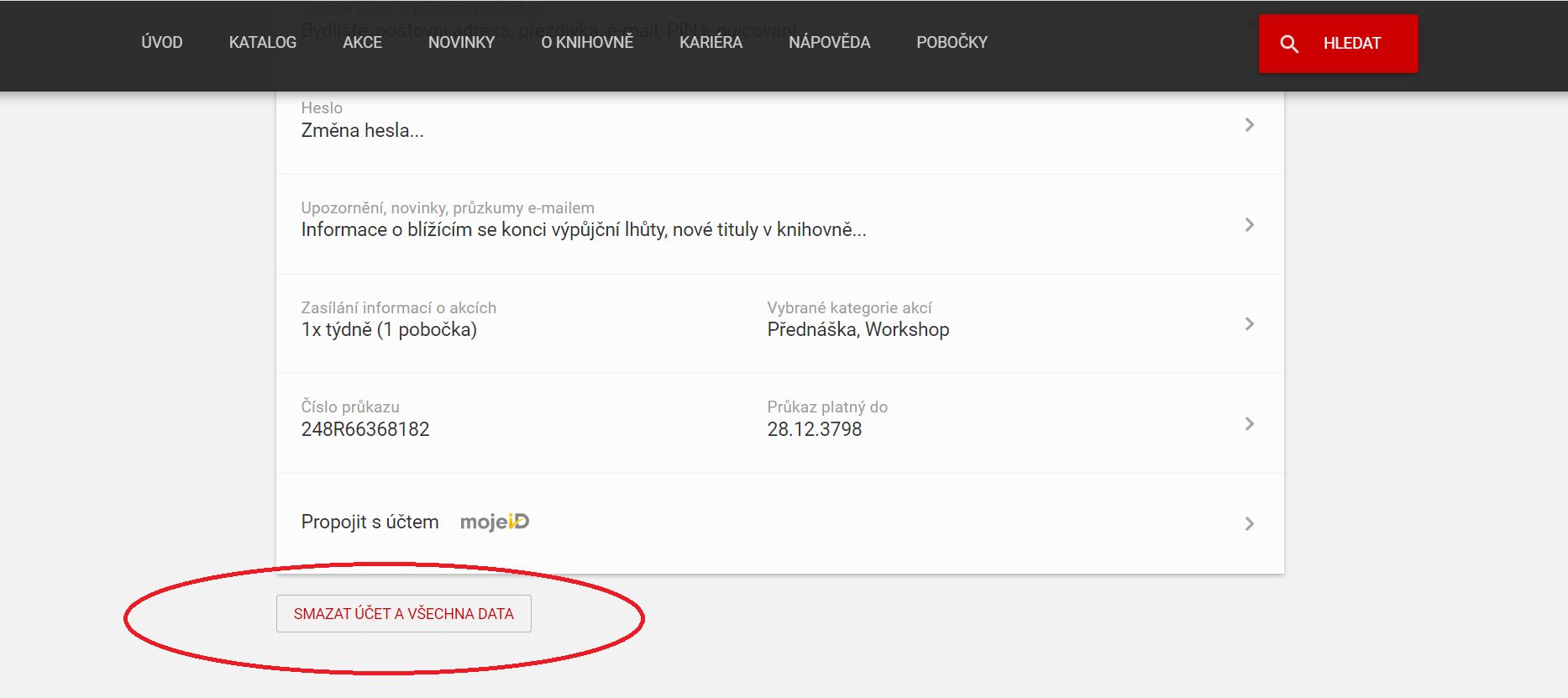Viewport: 1568px width, 698px height.
Task: Expand Zasílání informací o akcích chevron
Action: click(x=1249, y=324)
